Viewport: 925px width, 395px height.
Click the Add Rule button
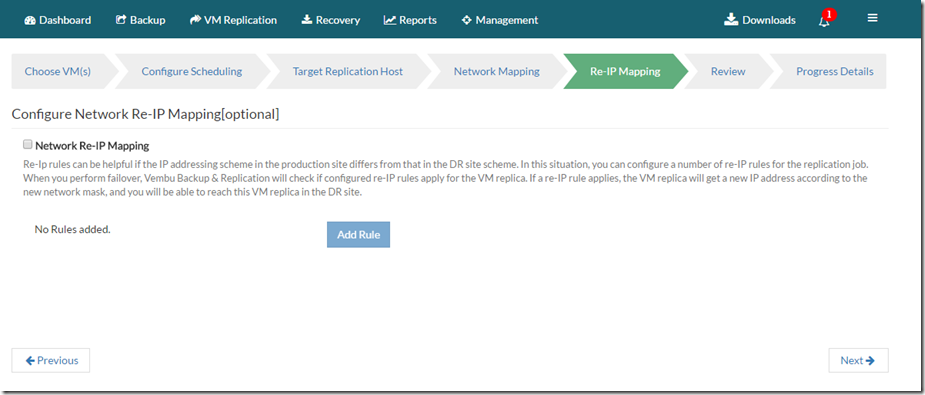[x=359, y=235]
